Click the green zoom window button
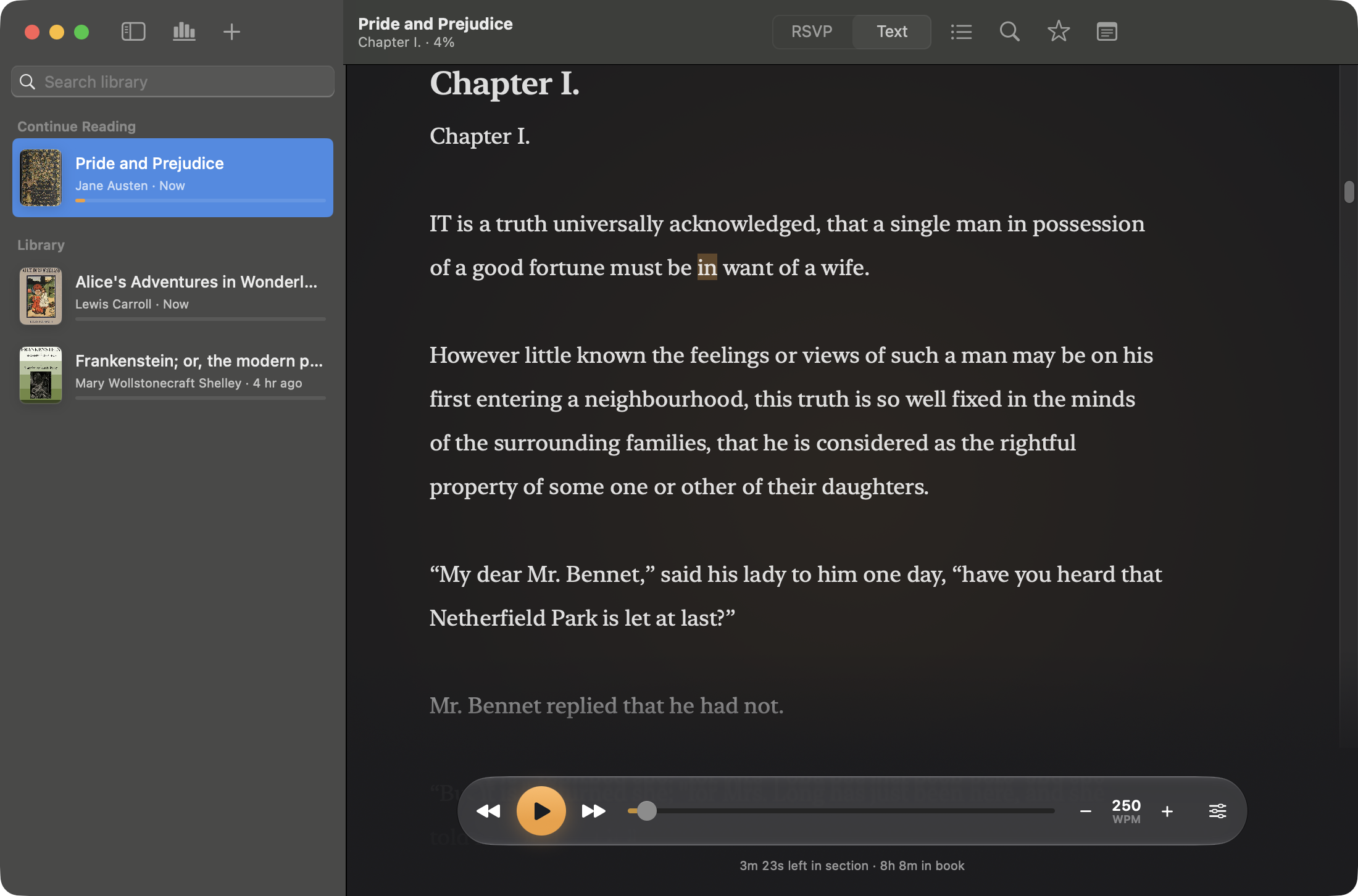 (81, 31)
